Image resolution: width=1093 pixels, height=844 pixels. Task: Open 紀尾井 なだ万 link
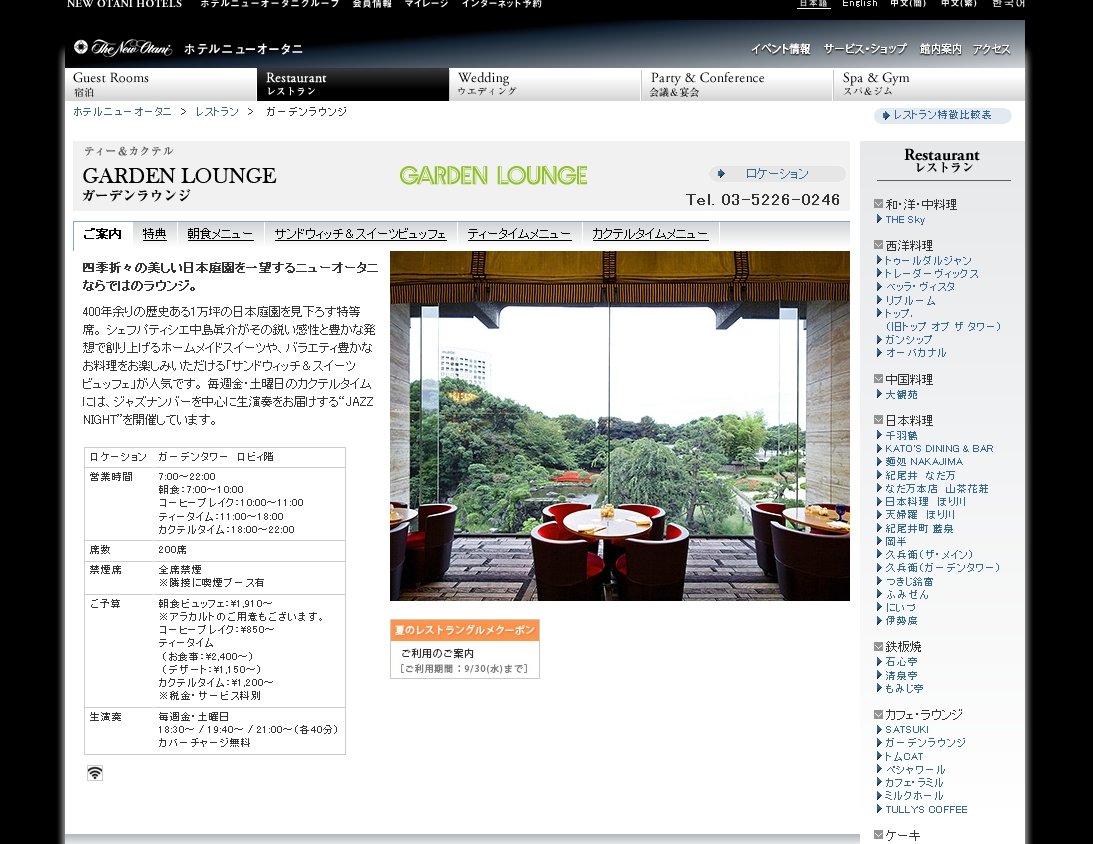(919, 475)
